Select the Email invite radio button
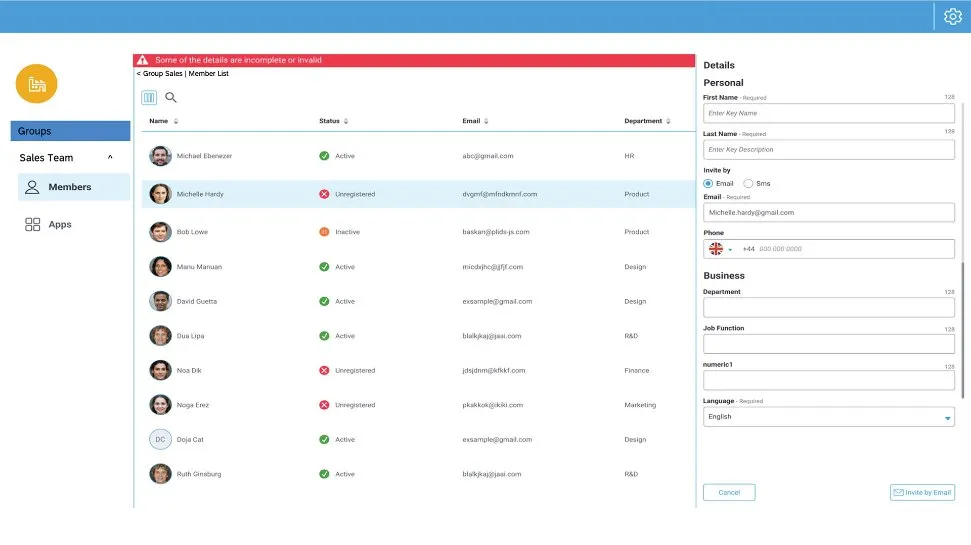This screenshot has width=971, height=545. tap(709, 184)
